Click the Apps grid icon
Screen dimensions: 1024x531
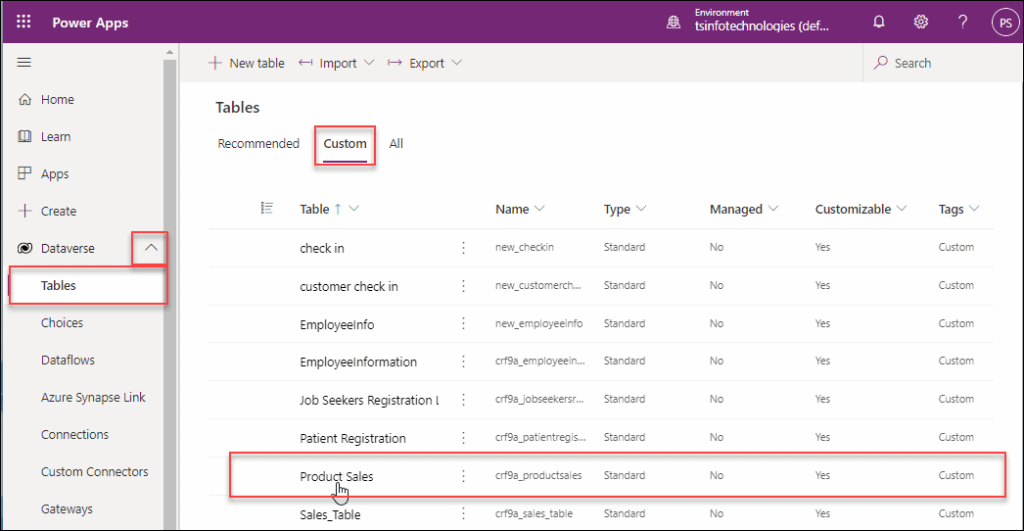(x=25, y=174)
